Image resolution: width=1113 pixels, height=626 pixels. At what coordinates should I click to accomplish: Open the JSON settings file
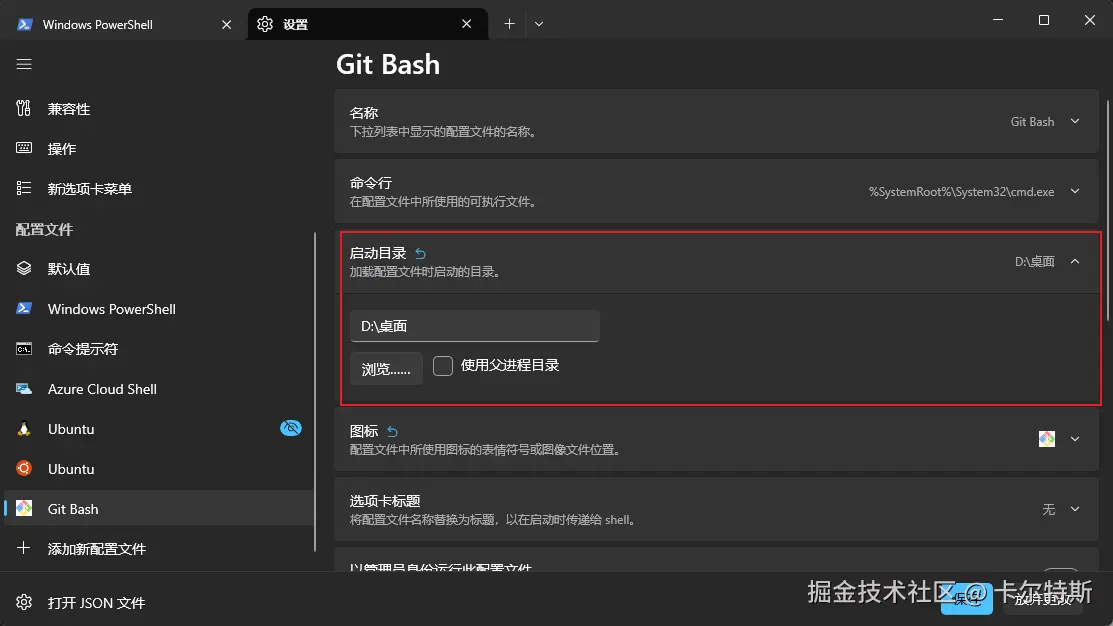click(96, 602)
